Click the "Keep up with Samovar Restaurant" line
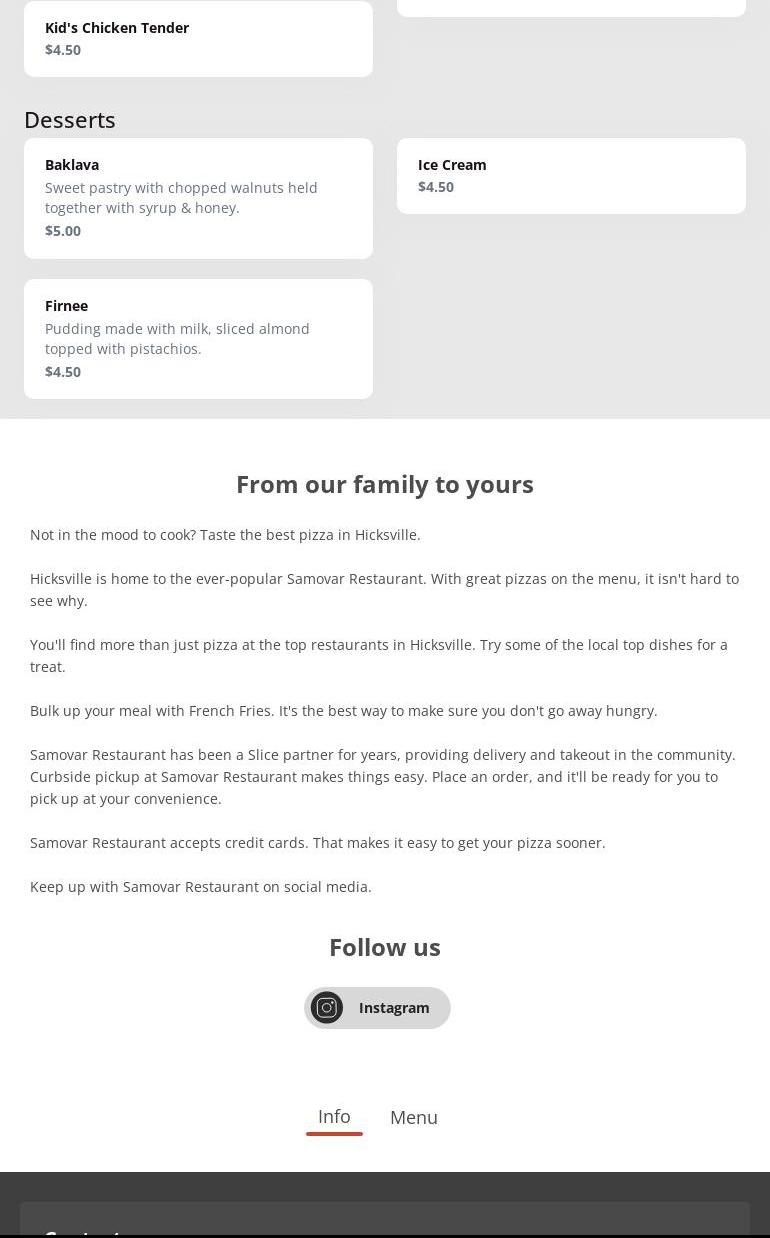The width and height of the screenshot is (770, 1238). (201, 887)
